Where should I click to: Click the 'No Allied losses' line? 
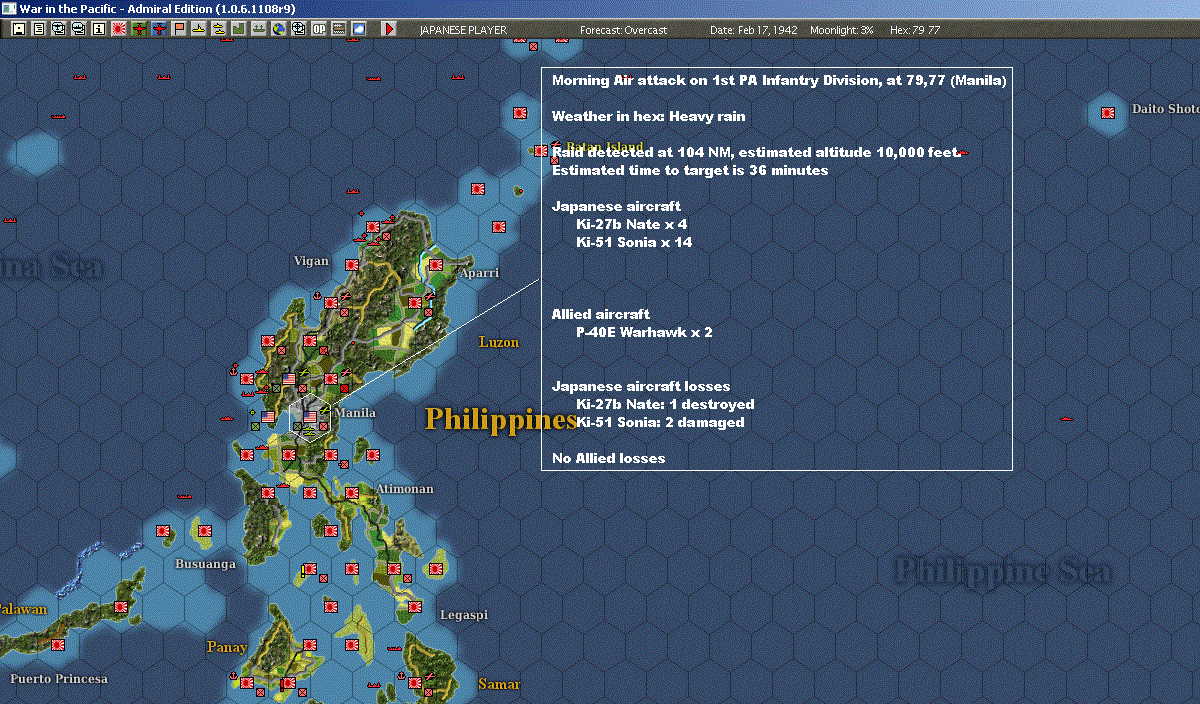pos(608,458)
